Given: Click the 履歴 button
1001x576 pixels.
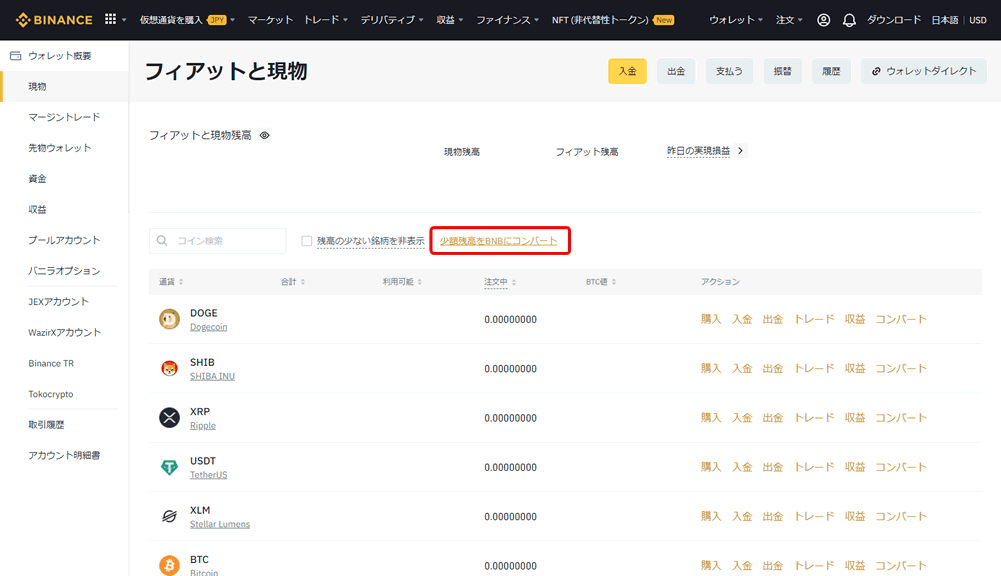Looking at the screenshot, I should click(831, 71).
